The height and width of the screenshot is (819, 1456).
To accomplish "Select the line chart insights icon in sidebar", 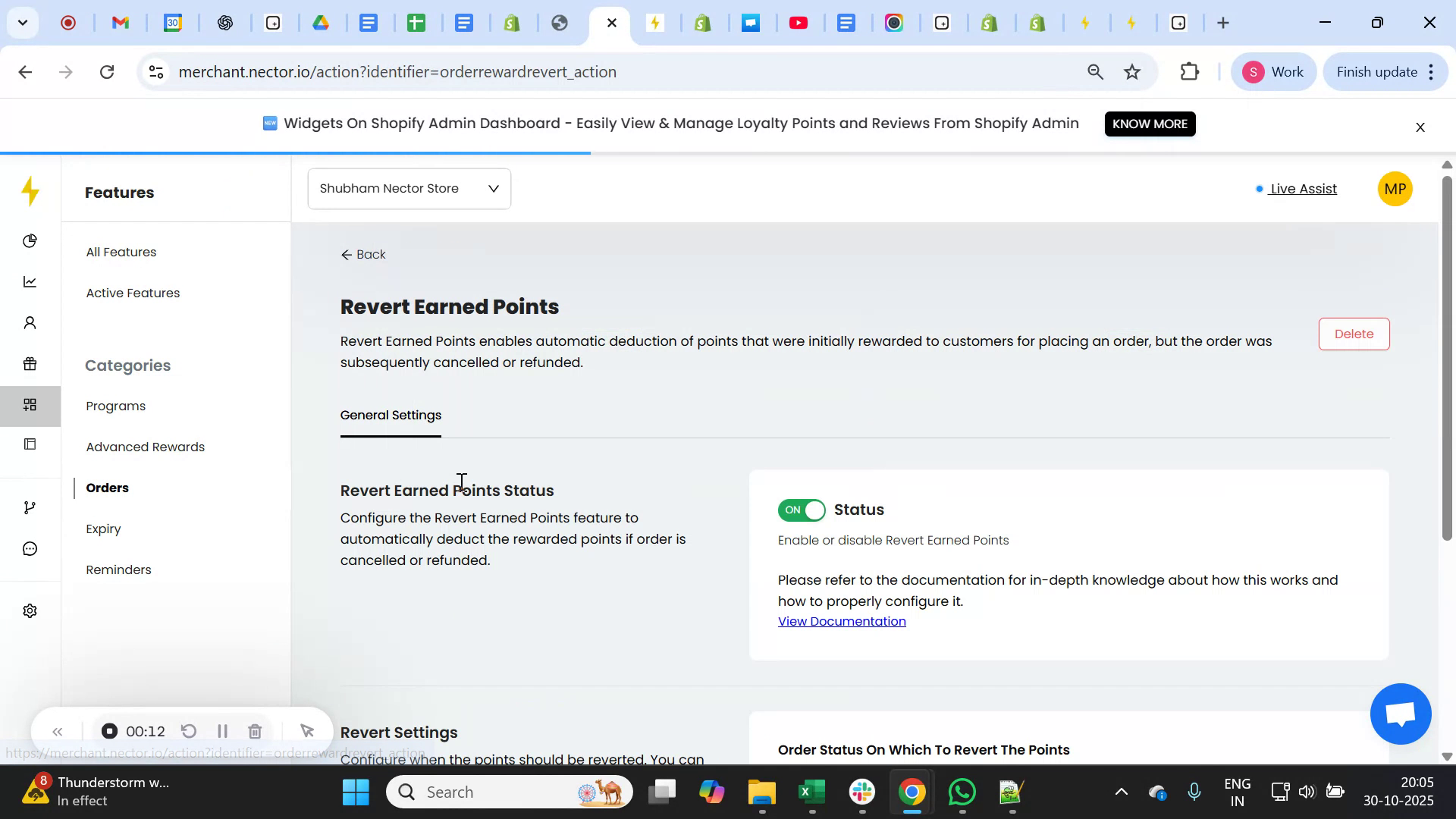I will pos(30,281).
